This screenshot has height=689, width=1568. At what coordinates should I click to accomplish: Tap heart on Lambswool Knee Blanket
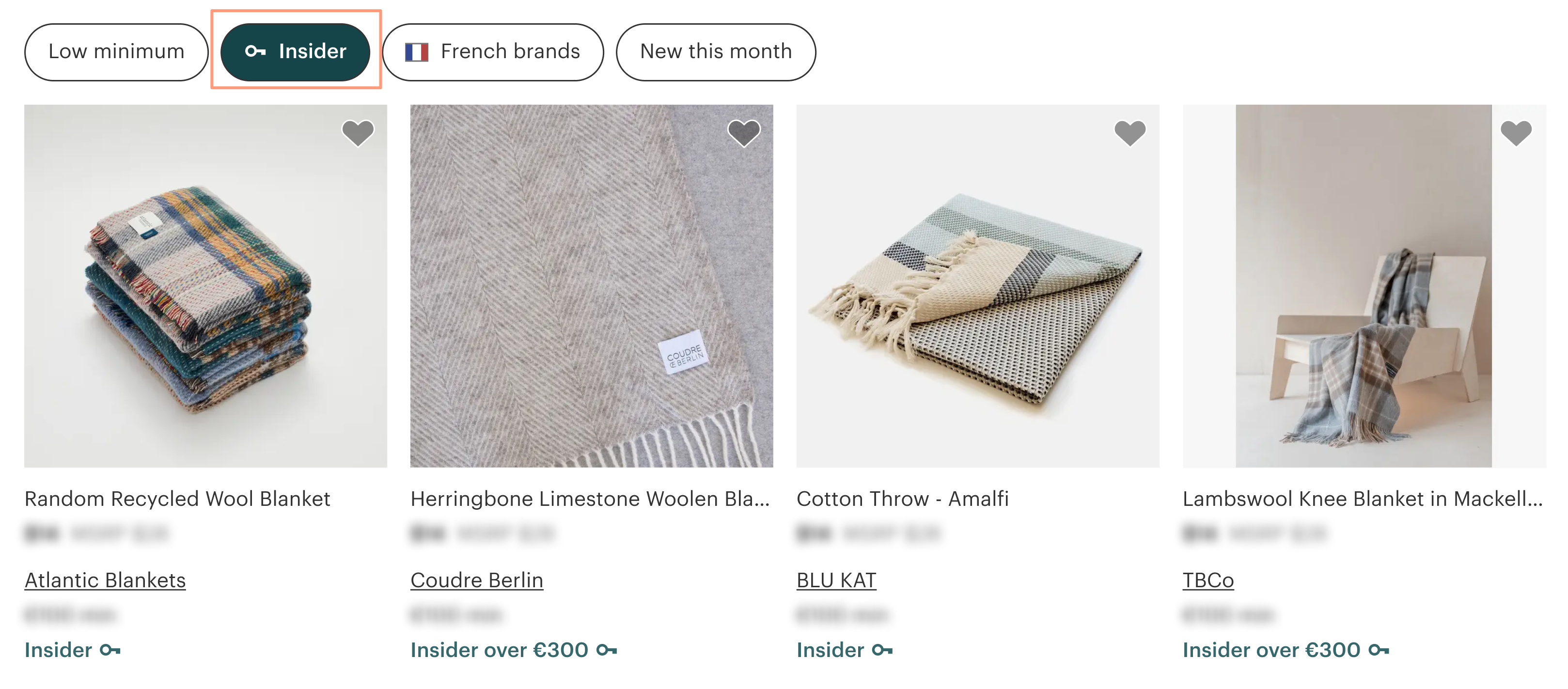(1516, 133)
